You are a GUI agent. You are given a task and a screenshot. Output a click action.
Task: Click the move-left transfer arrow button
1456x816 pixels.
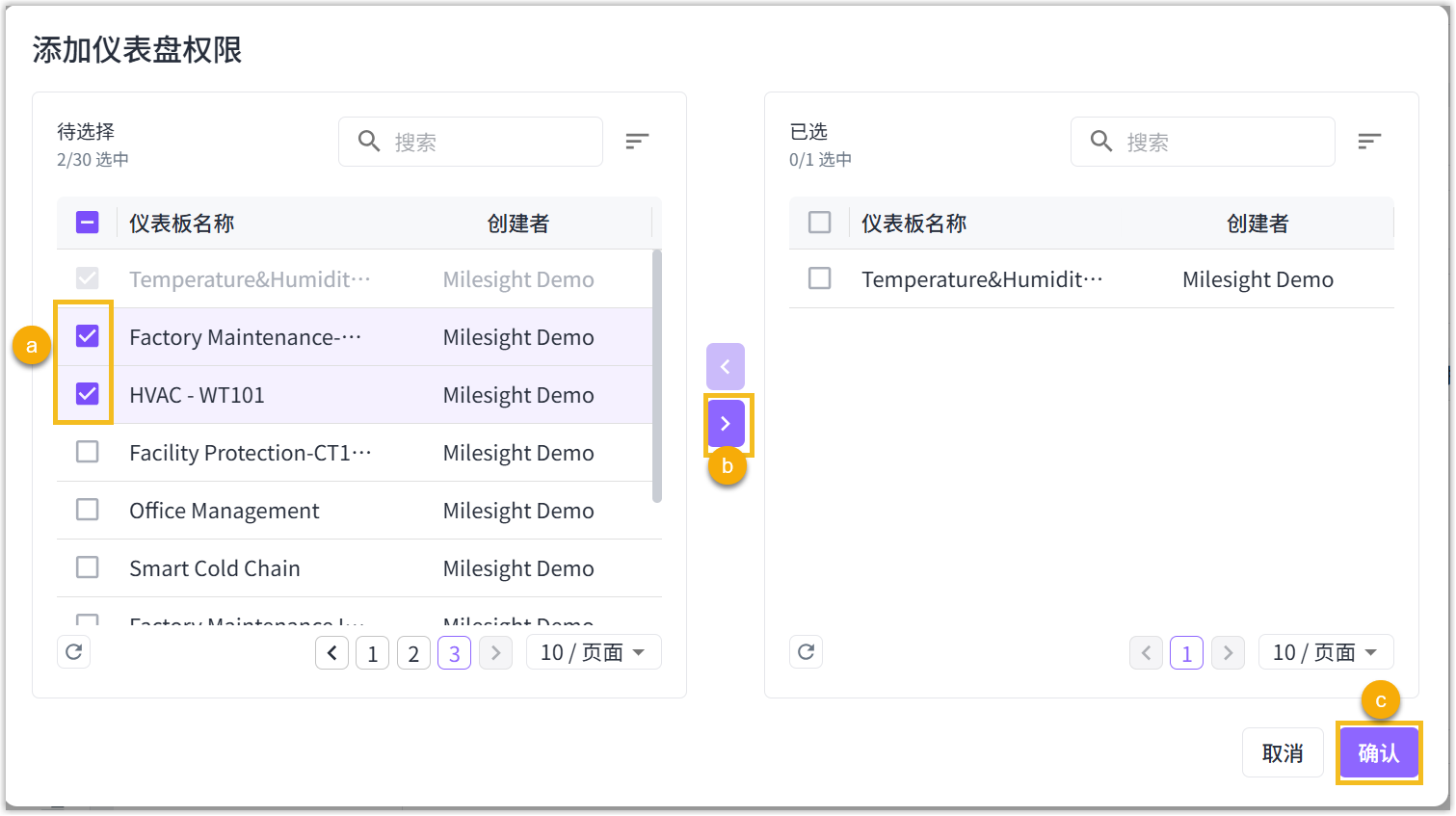coord(726,366)
